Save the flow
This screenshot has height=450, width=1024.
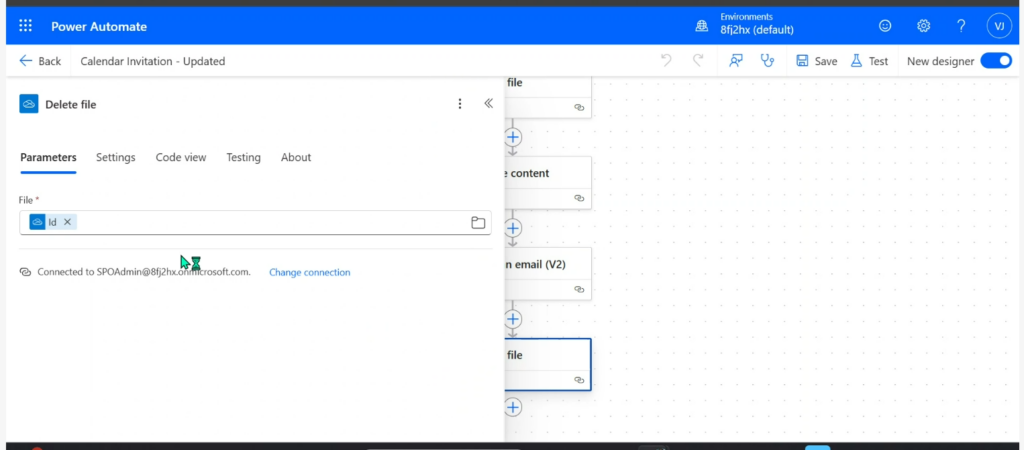[x=816, y=61]
